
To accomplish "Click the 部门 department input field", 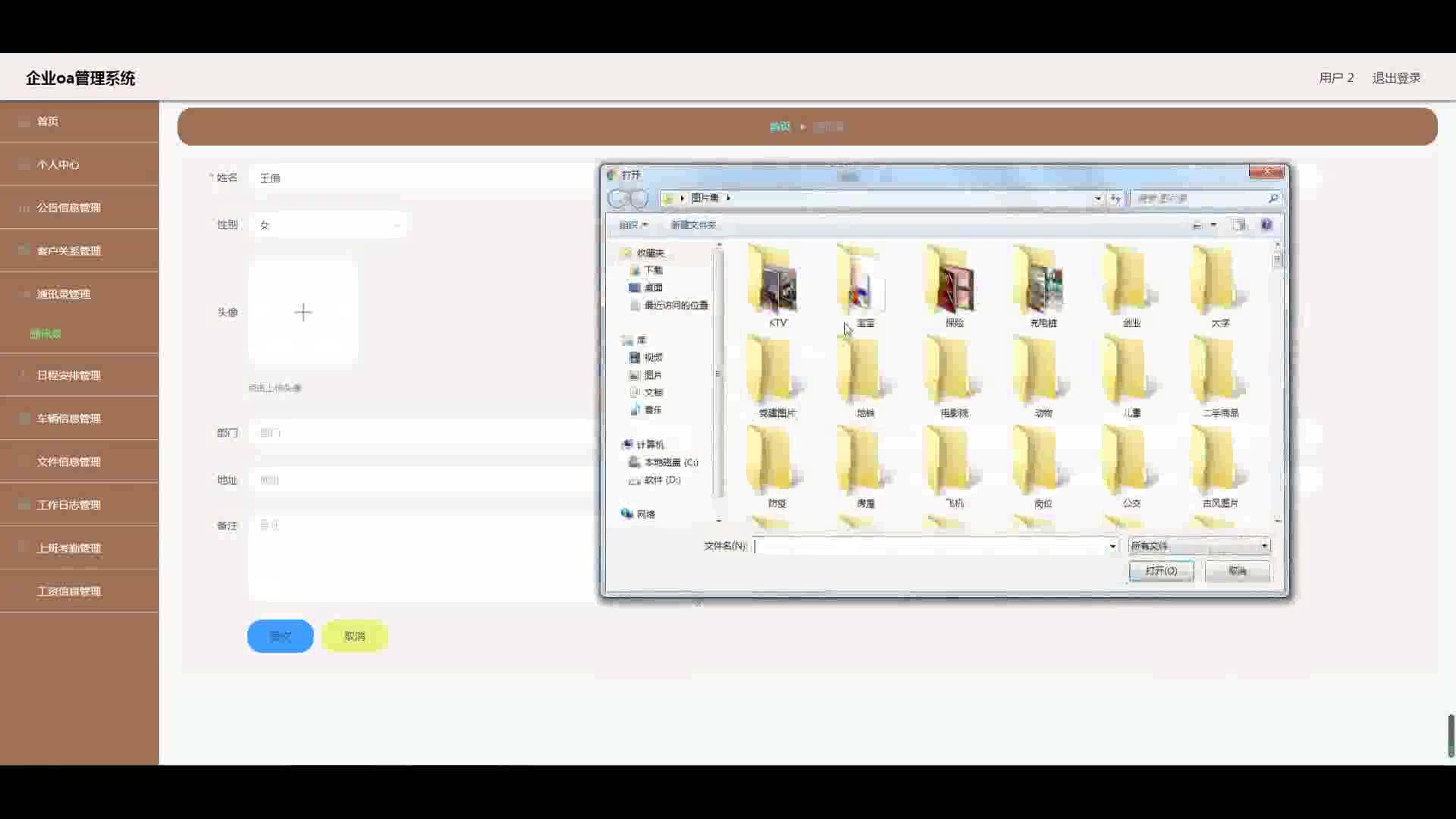I will (423, 432).
